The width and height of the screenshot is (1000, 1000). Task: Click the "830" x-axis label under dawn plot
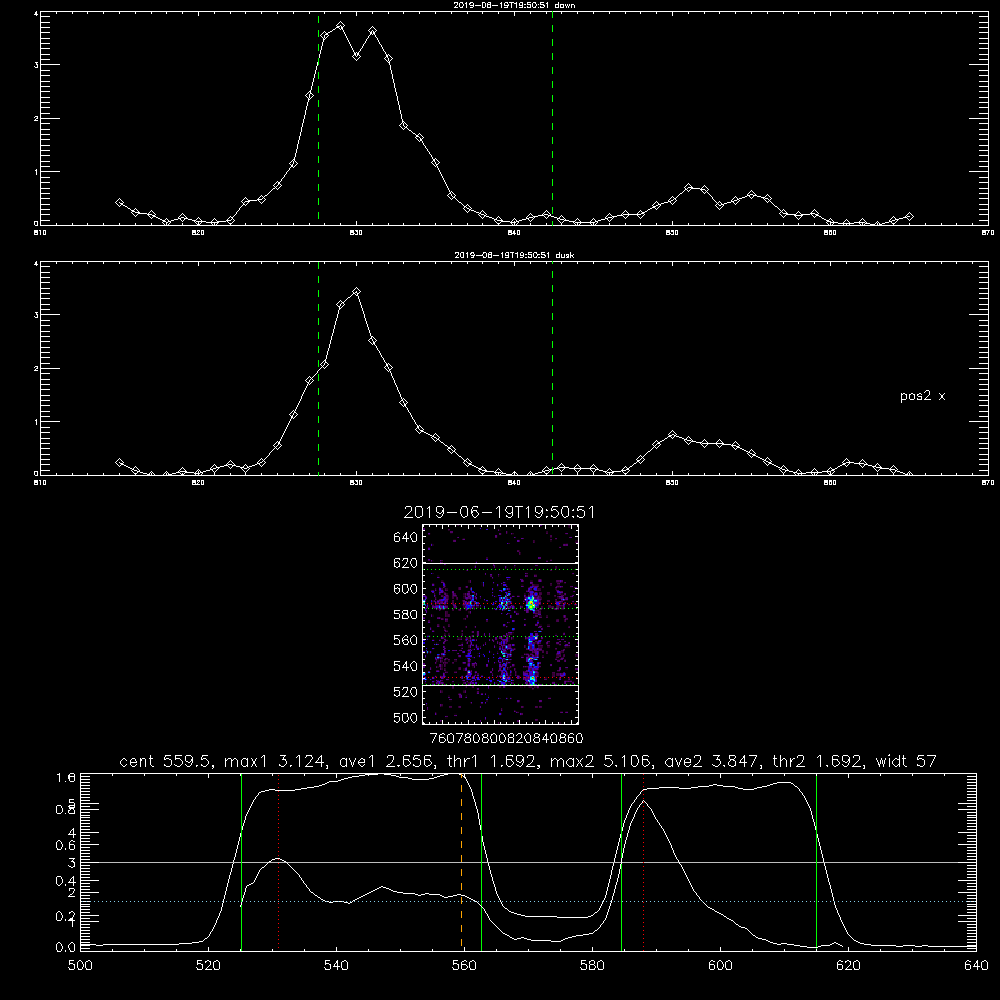(356, 233)
